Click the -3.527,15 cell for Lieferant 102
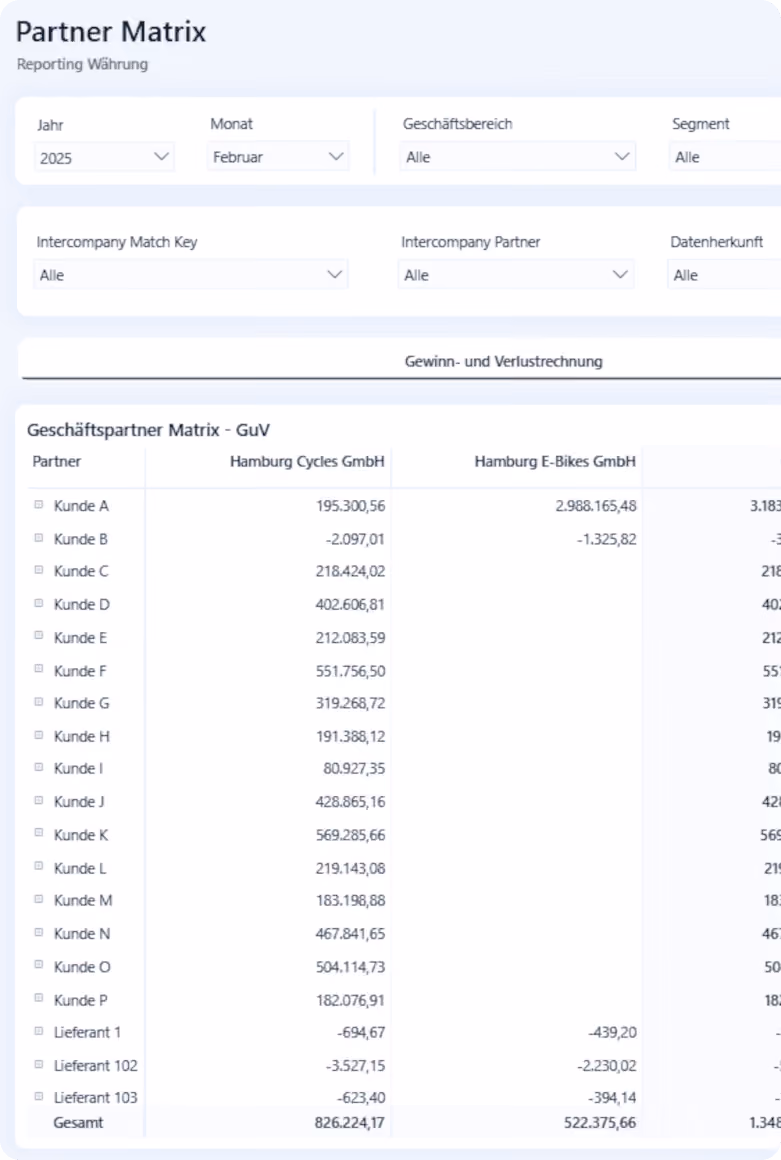 click(355, 1066)
